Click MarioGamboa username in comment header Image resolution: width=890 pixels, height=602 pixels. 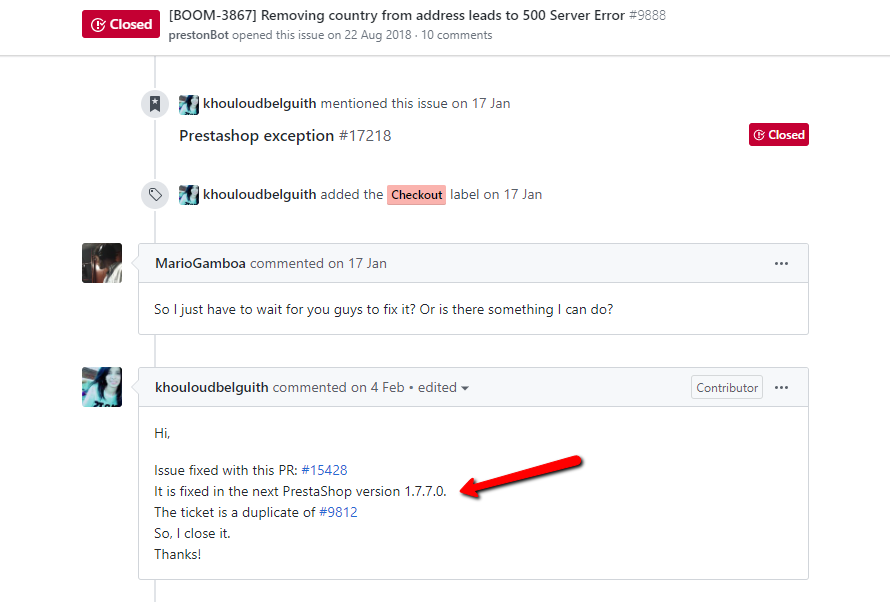200,263
